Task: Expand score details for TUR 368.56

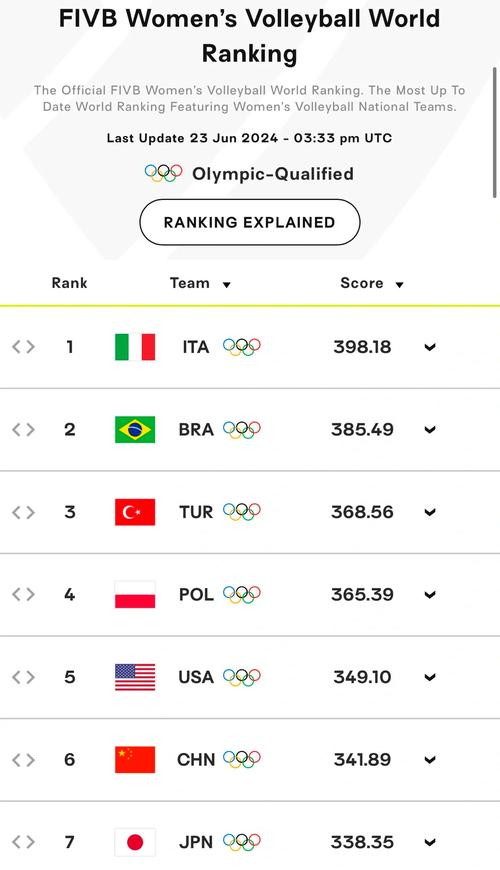Action: point(430,512)
